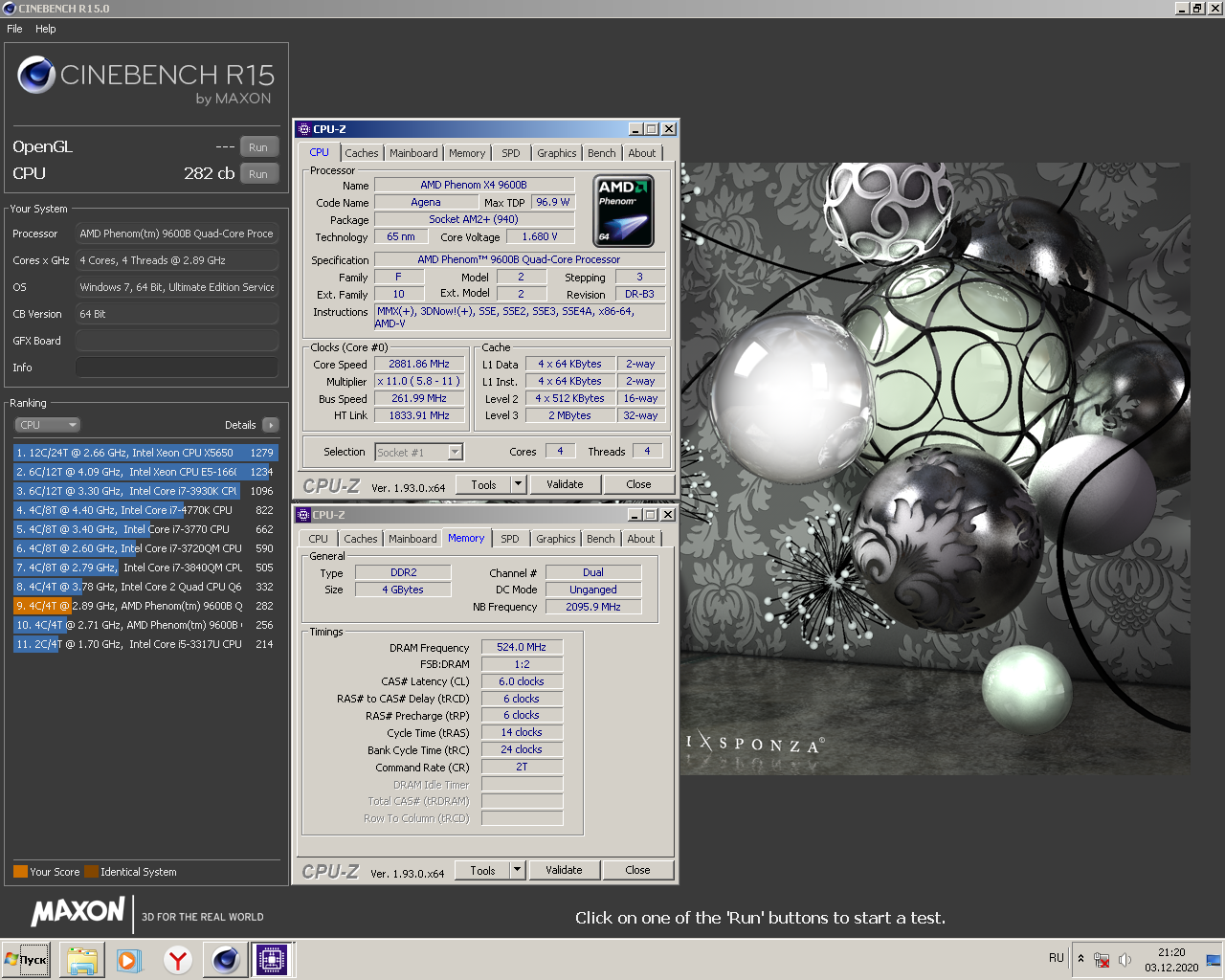Click Validate in lower CPU-Z window
This screenshot has width=1225, height=980.
[x=564, y=870]
